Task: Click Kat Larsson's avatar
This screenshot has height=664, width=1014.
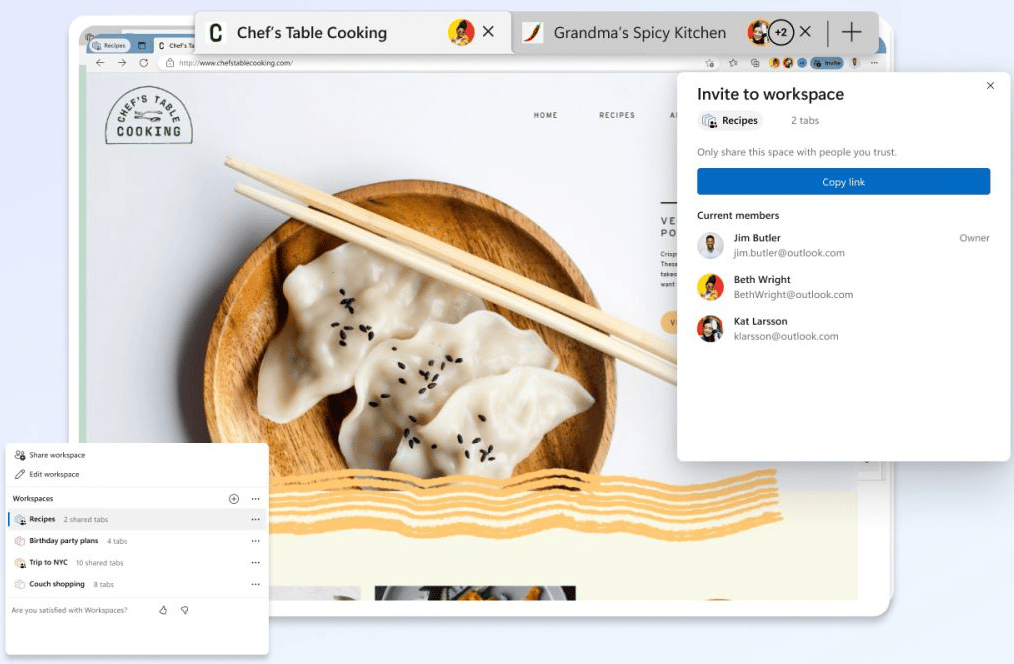Action: (710, 328)
